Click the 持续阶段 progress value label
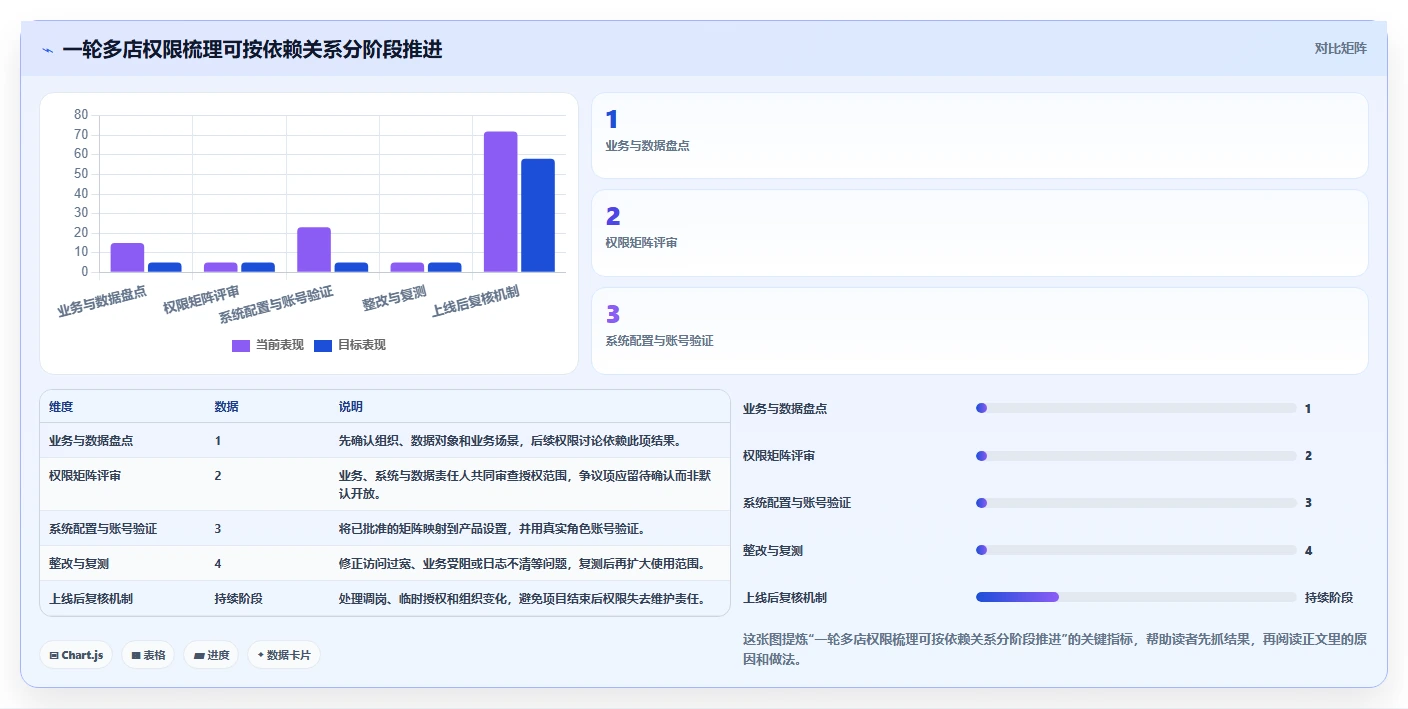Screen dimensions: 1408x709 click(1329, 597)
